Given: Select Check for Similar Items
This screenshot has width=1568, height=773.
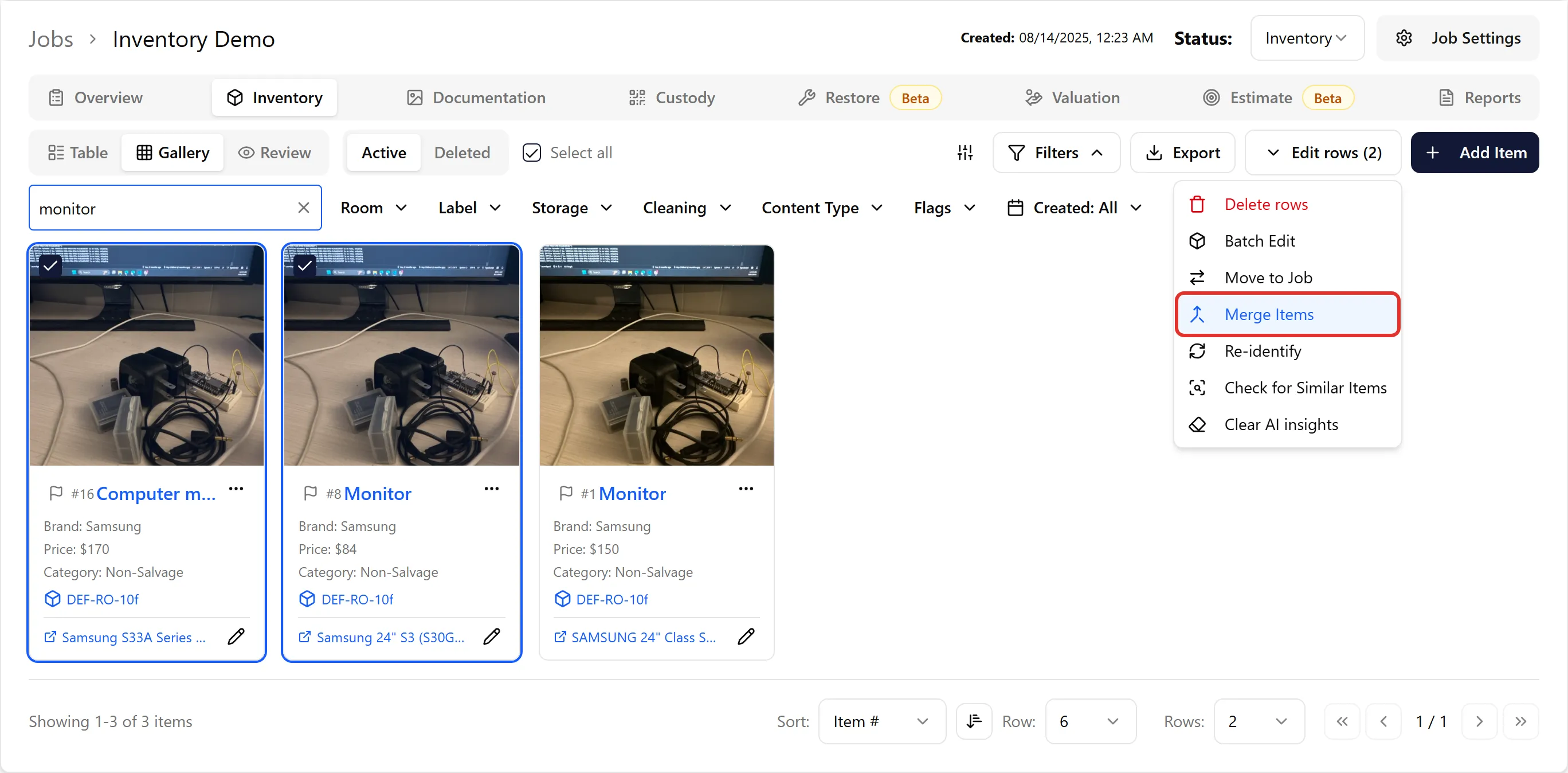Looking at the screenshot, I should click(x=1287, y=388).
